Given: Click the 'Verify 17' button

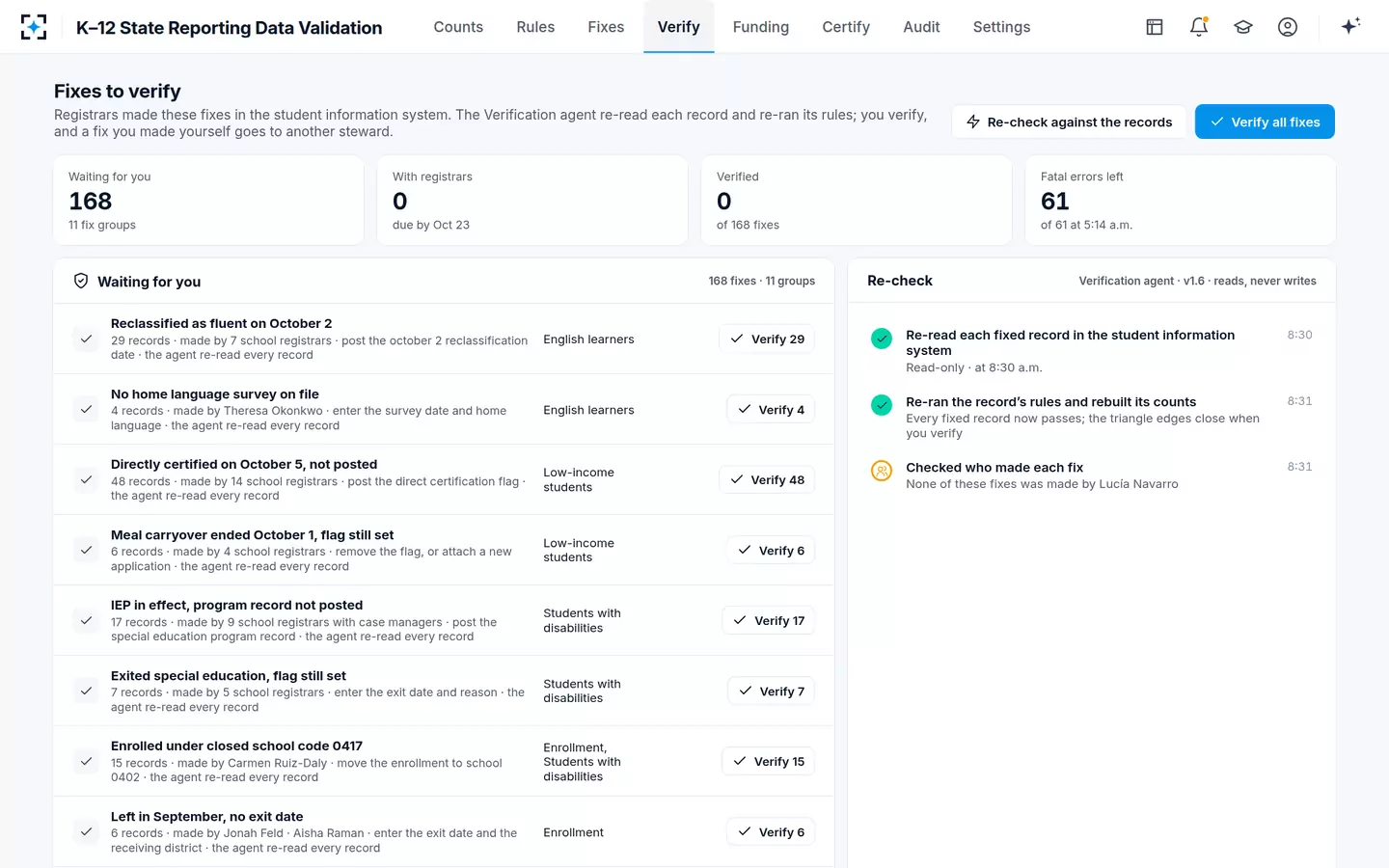Looking at the screenshot, I should [769, 621].
